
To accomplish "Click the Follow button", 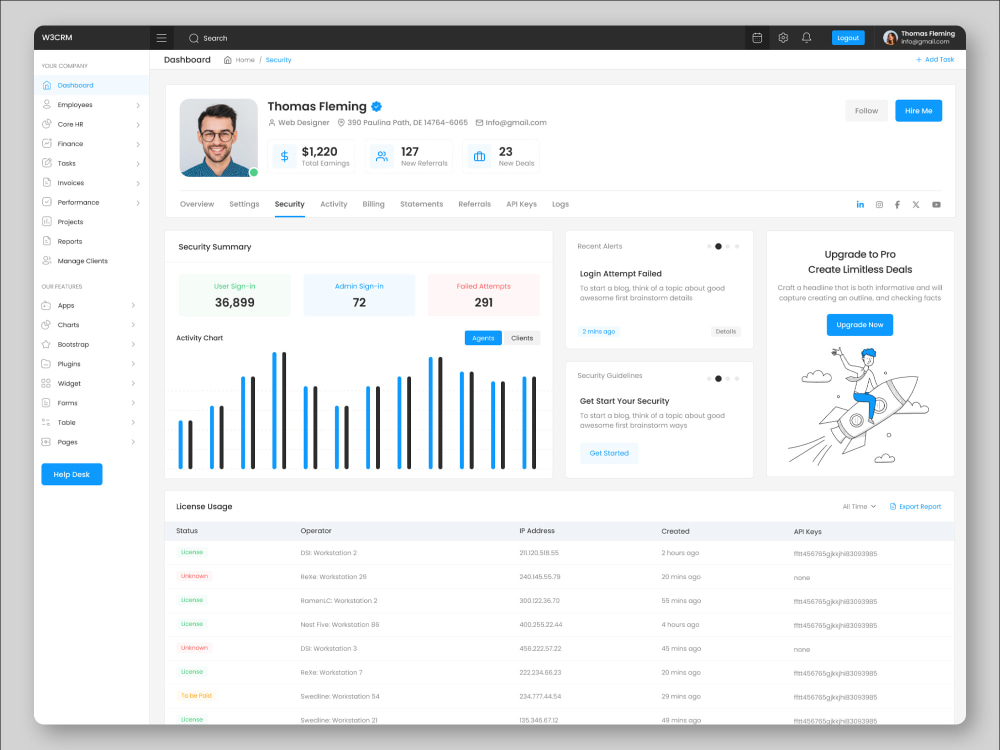I will tap(866, 111).
